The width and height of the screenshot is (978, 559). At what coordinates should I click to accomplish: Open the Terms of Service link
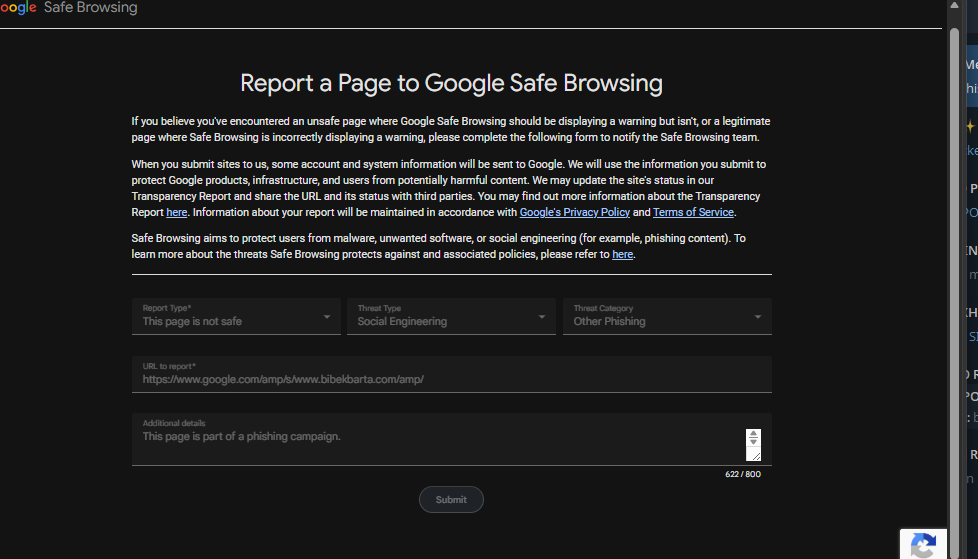(x=693, y=212)
